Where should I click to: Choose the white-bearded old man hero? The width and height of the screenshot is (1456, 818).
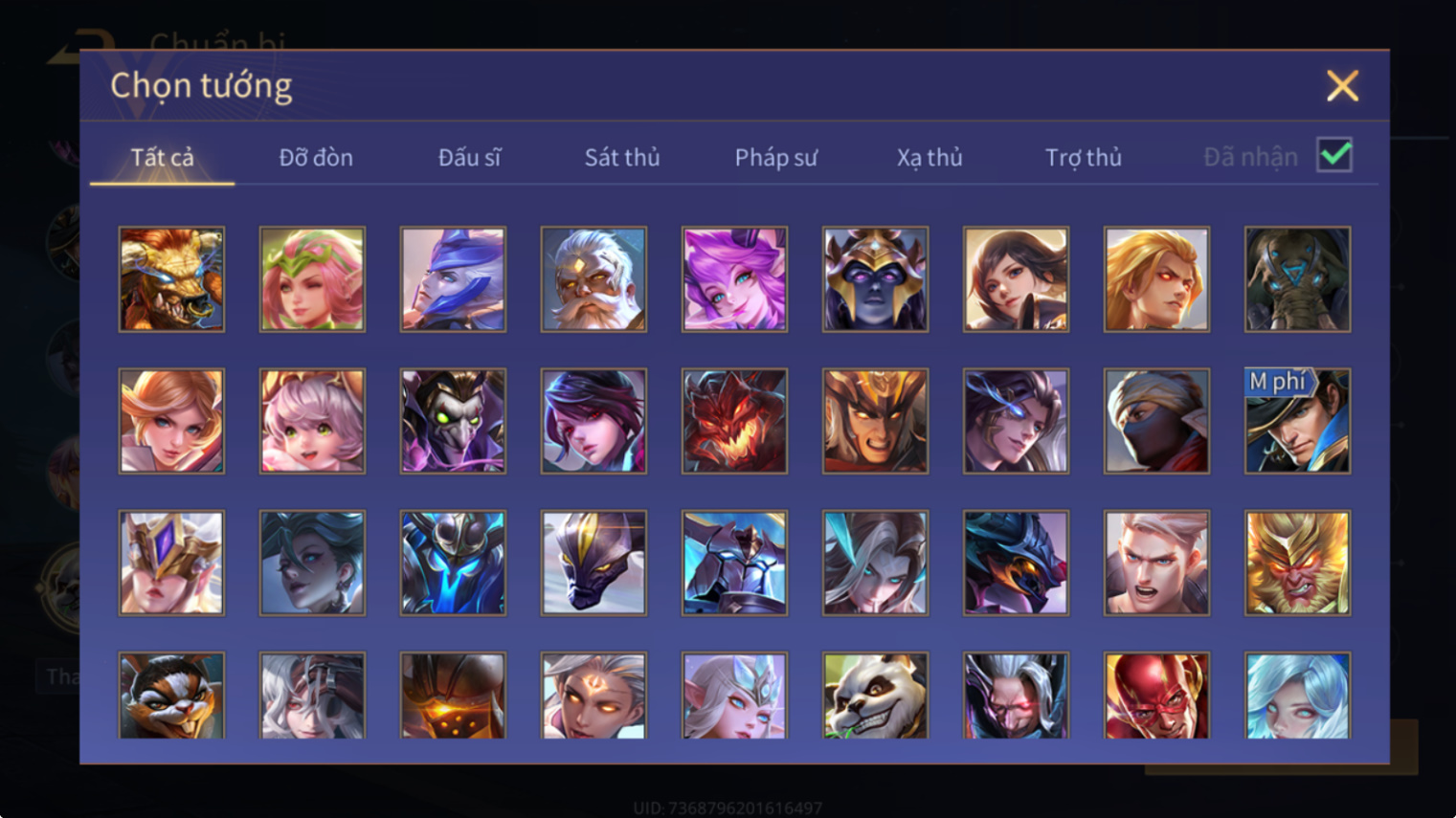(594, 279)
